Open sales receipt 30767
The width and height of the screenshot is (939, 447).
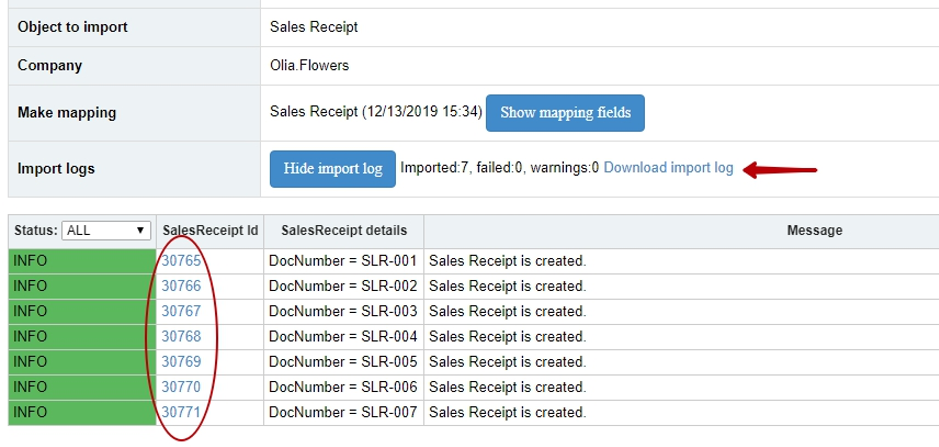[181, 312]
